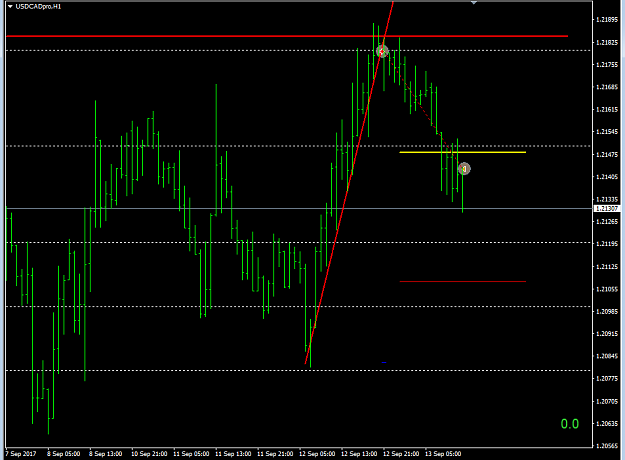The height and width of the screenshot is (460, 625).
Task: Click time axis label 12 Sep 13:00
Action: [359, 454]
